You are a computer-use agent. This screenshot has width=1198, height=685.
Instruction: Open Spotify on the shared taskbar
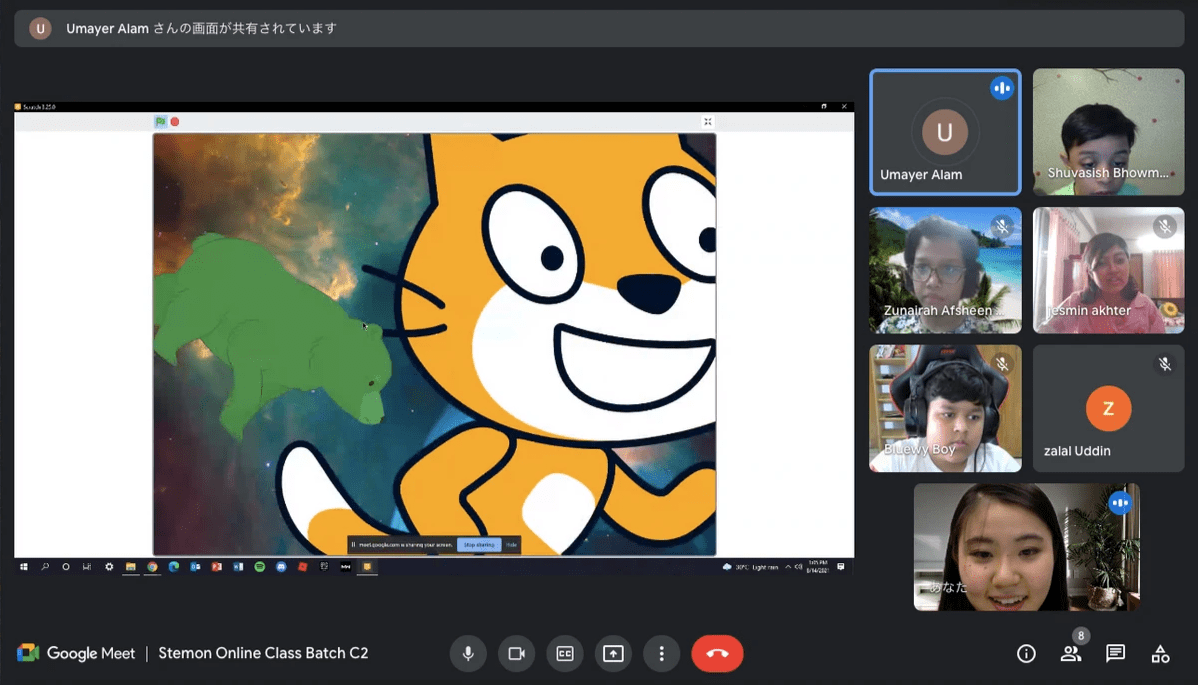coord(260,567)
